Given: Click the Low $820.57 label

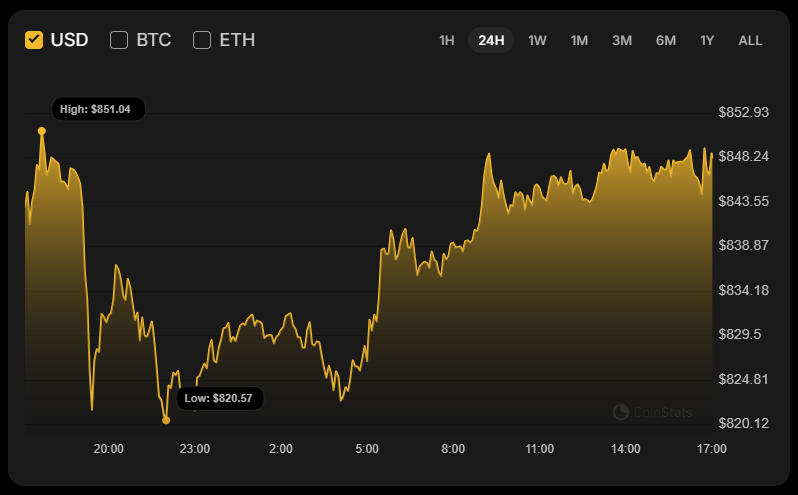Looking at the screenshot, I should click(219, 398).
